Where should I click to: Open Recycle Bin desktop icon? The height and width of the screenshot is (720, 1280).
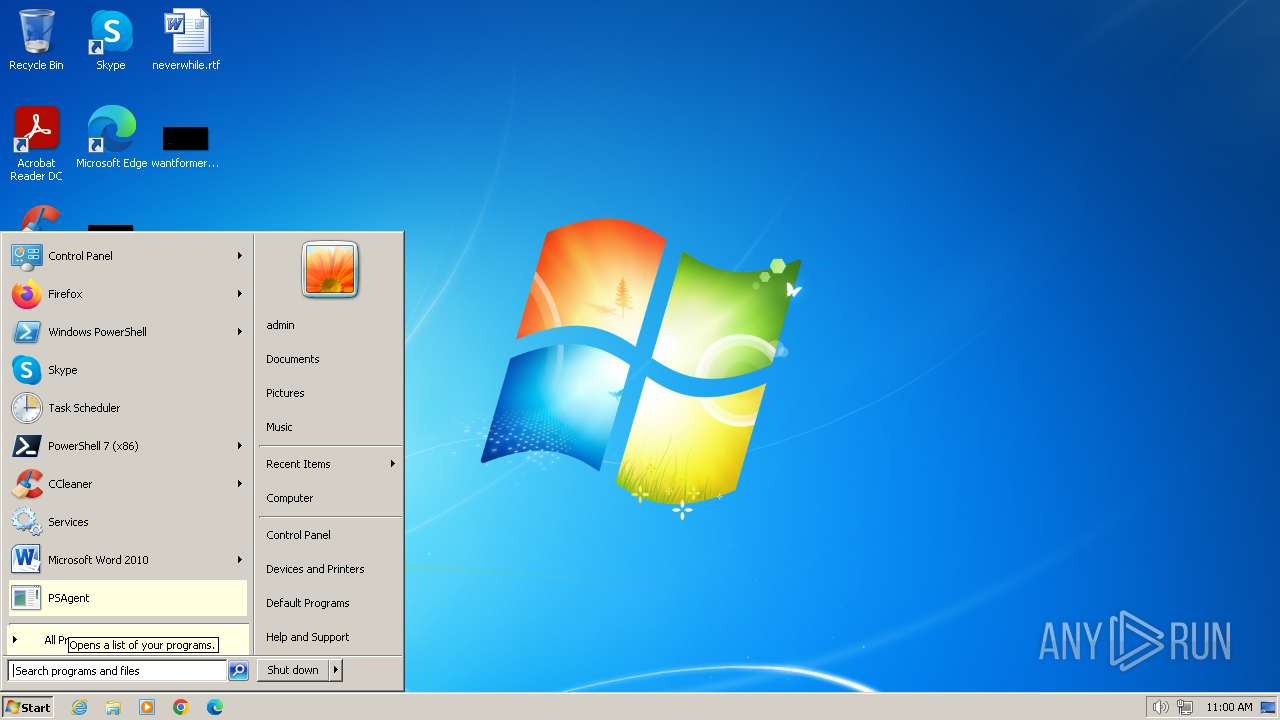[x=36, y=40]
